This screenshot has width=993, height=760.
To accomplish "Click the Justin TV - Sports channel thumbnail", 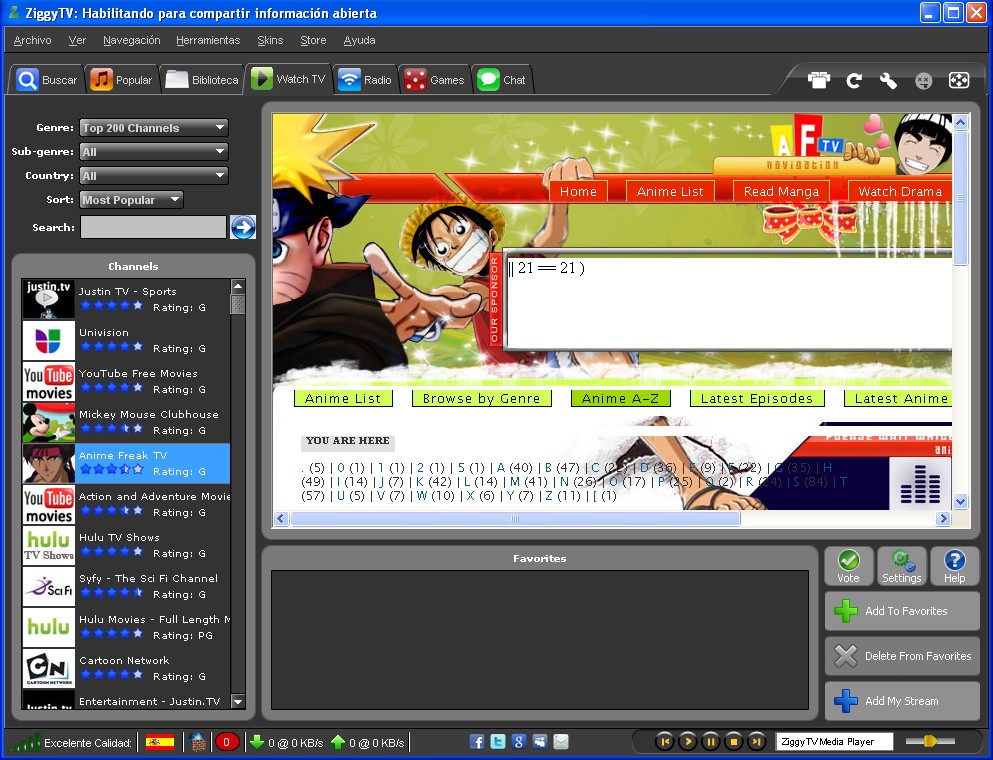I will (49, 299).
